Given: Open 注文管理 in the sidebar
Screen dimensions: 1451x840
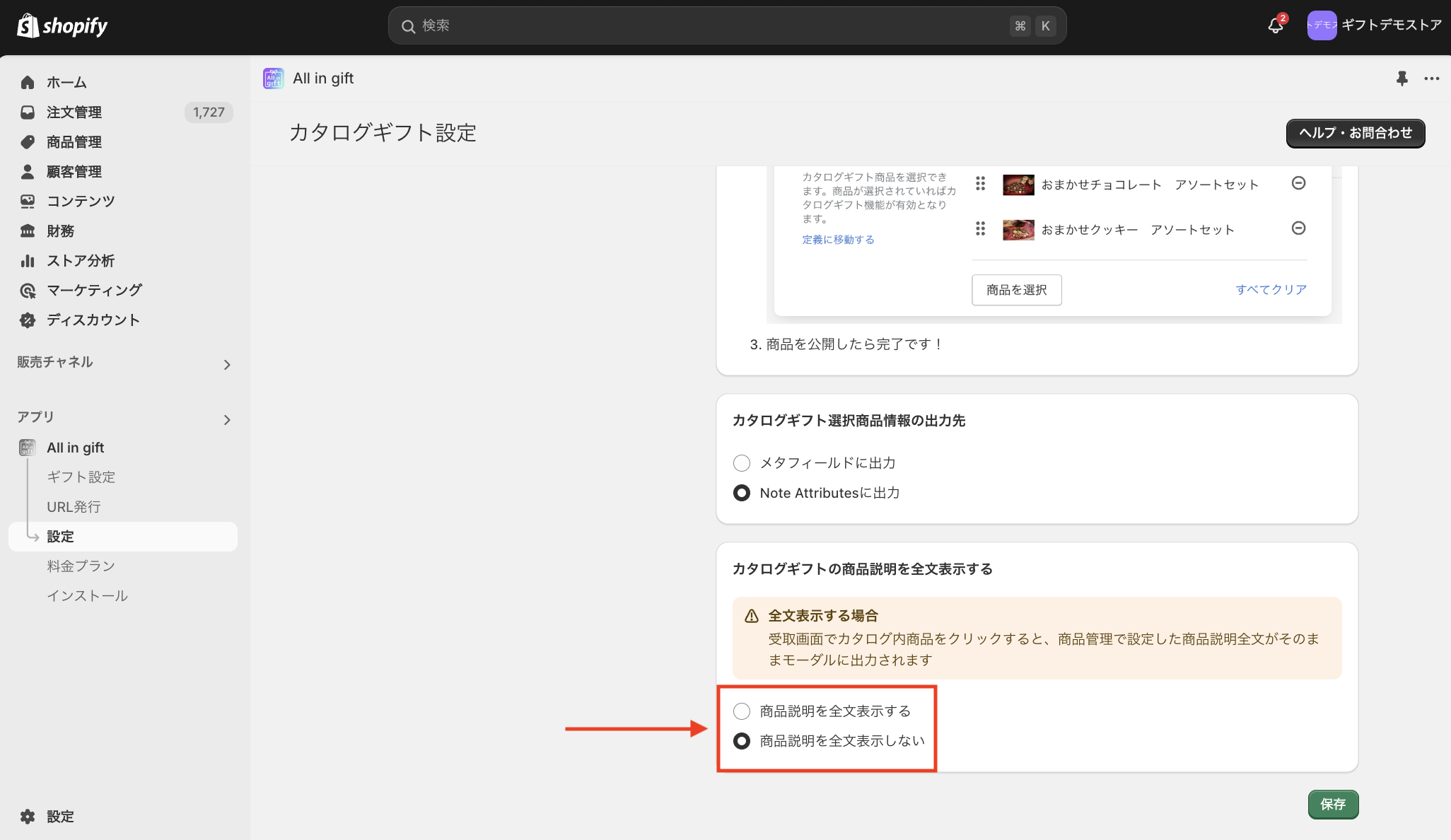Looking at the screenshot, I should click(x=74, y=112).
